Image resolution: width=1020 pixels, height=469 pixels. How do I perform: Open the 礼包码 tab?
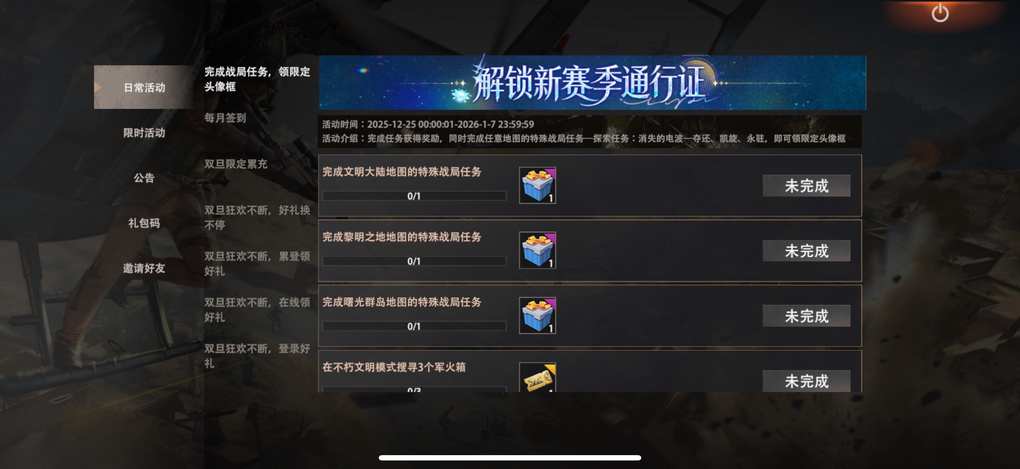144,223
